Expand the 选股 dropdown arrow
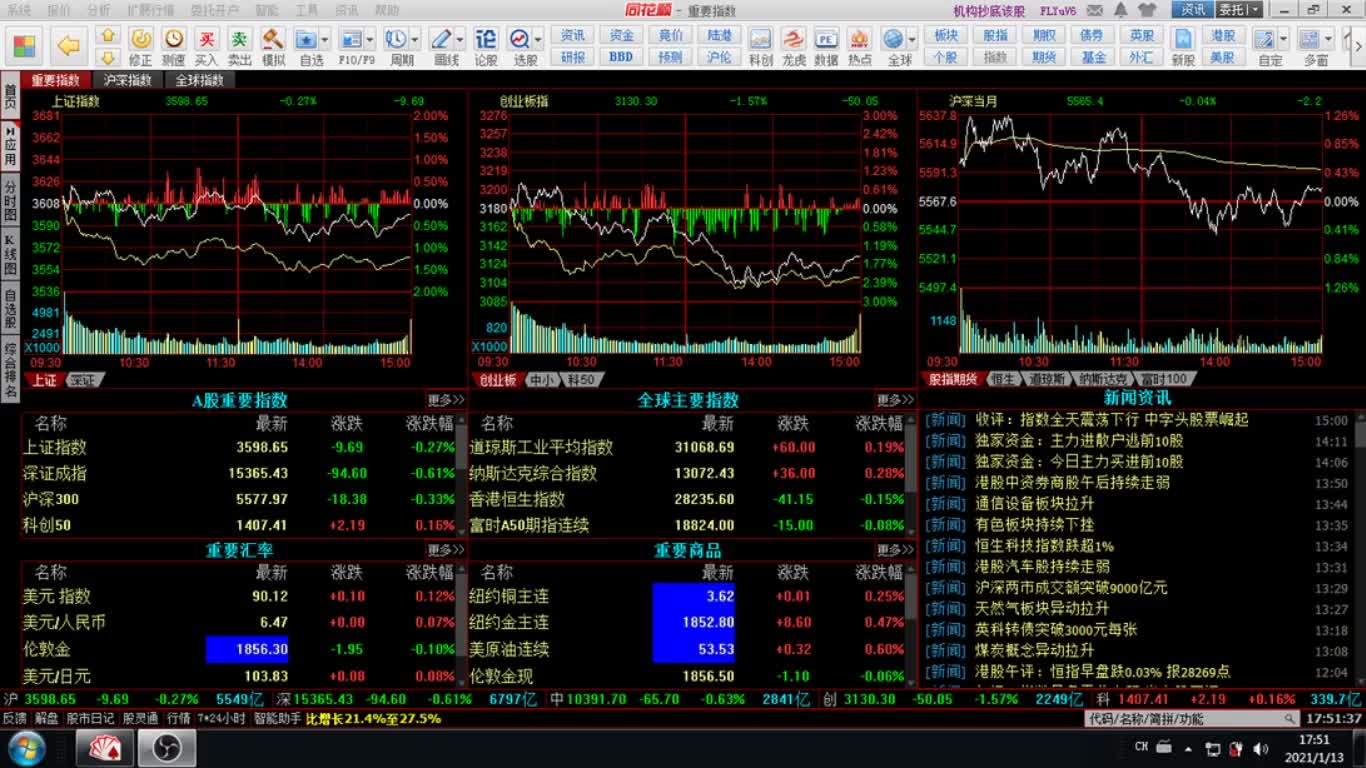The height and width of the screenshot is (768, 1366). click(x=539, y=40)
